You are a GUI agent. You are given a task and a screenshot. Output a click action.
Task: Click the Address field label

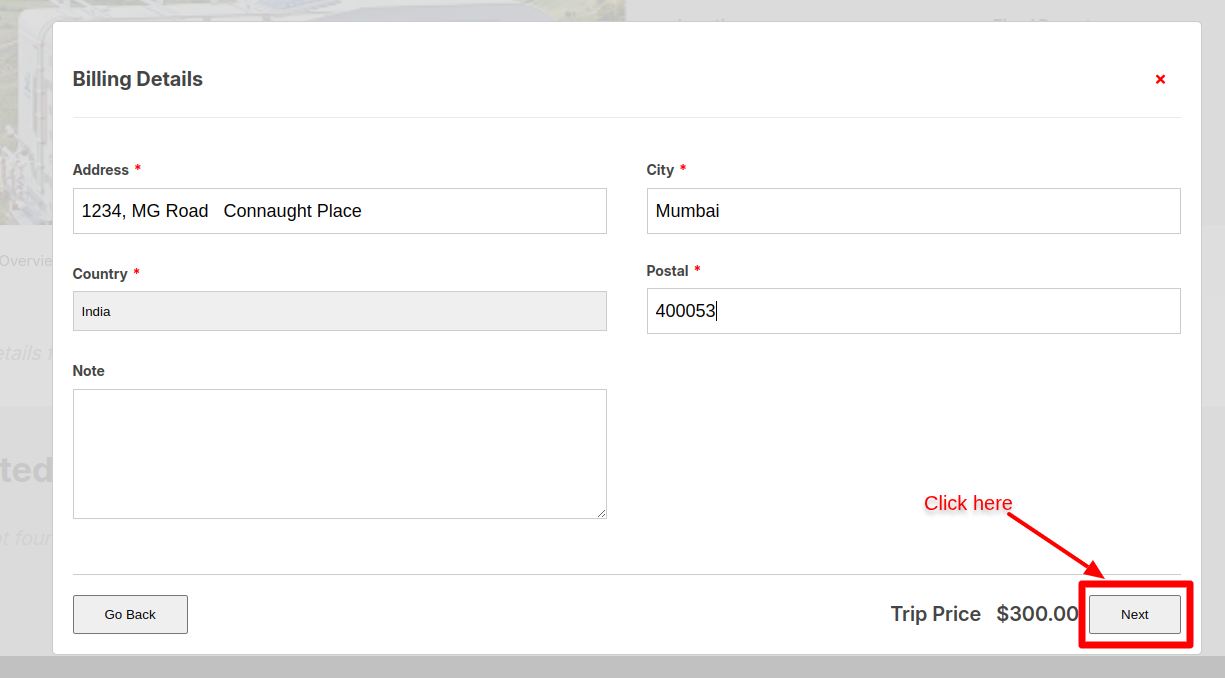[x=101, y=170]
